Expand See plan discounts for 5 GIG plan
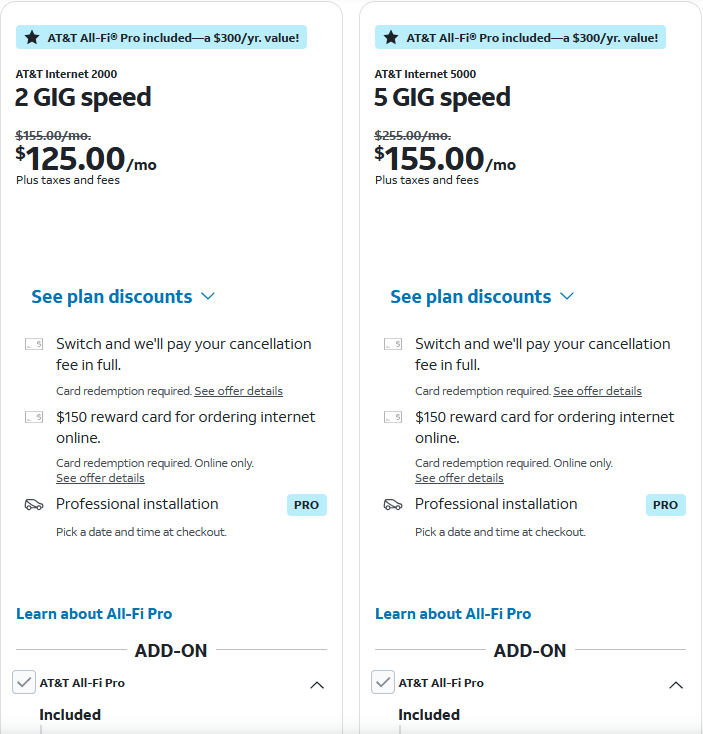 (x=482, y=297)
